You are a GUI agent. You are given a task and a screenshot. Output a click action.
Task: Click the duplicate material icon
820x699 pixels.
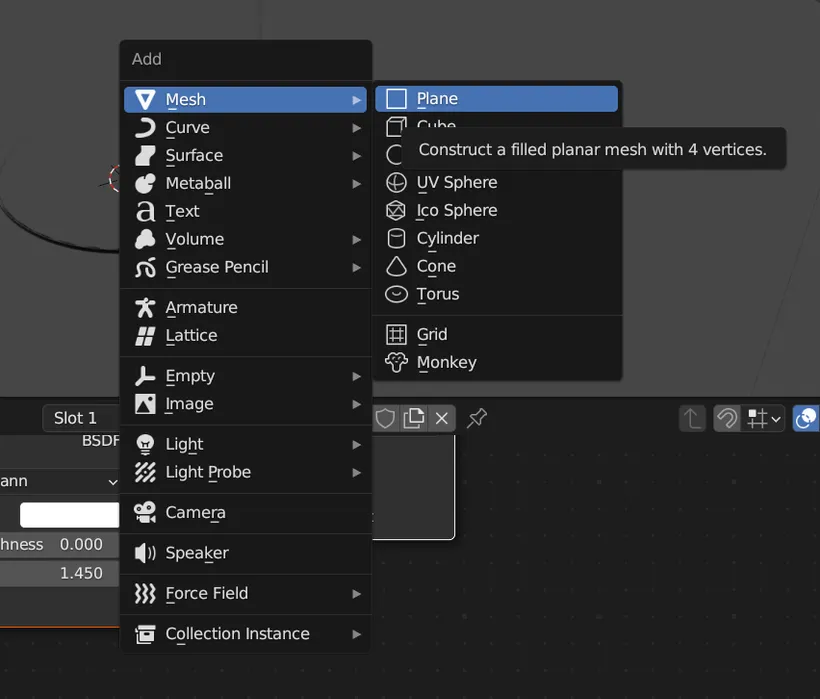pos(414,419)
